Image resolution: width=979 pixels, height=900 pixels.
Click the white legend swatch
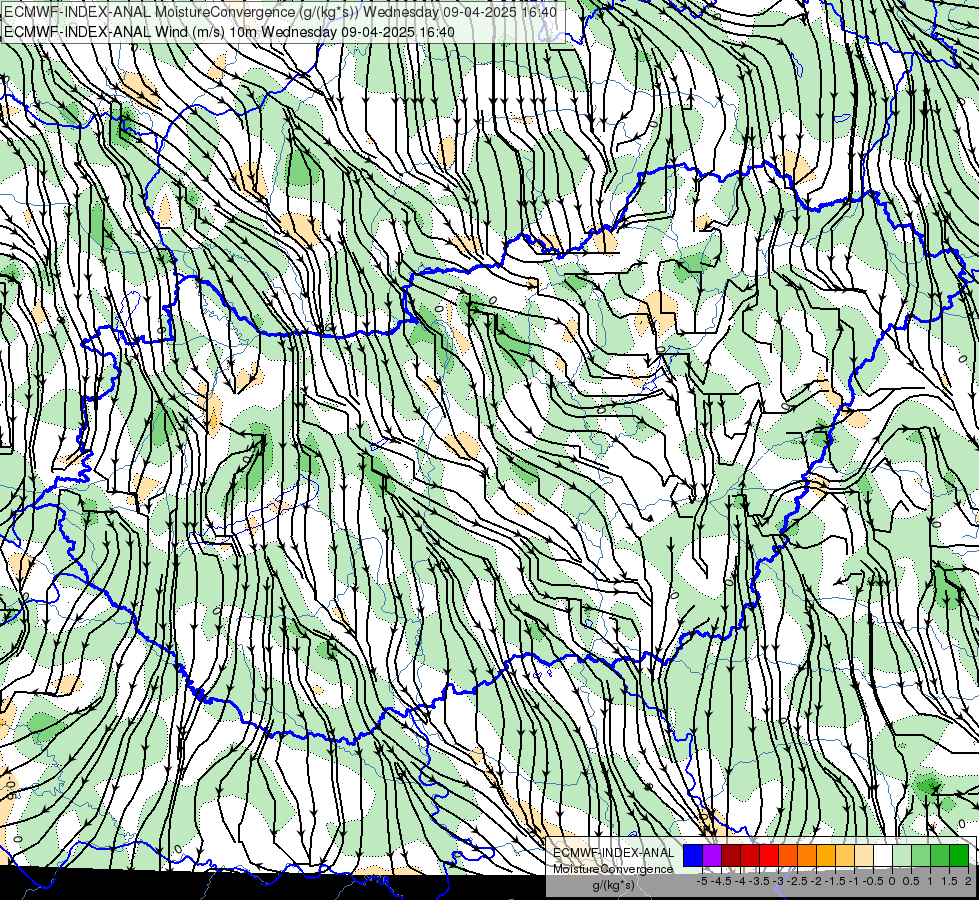[x=883, y=855]
